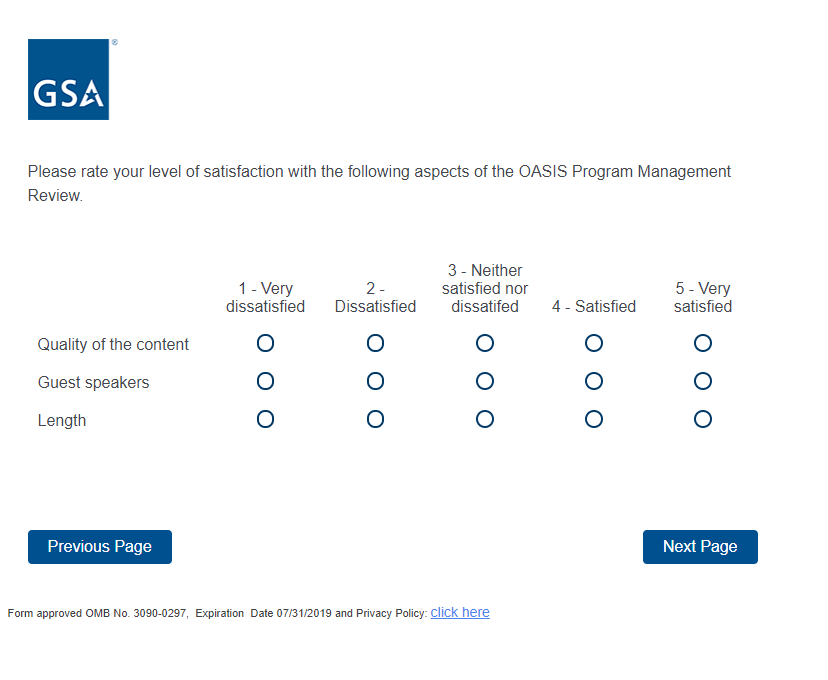This screenshot has width=828, height=680.
Task: Rate Quality of the content as Very dissatisfied
Action: (265, 343)
